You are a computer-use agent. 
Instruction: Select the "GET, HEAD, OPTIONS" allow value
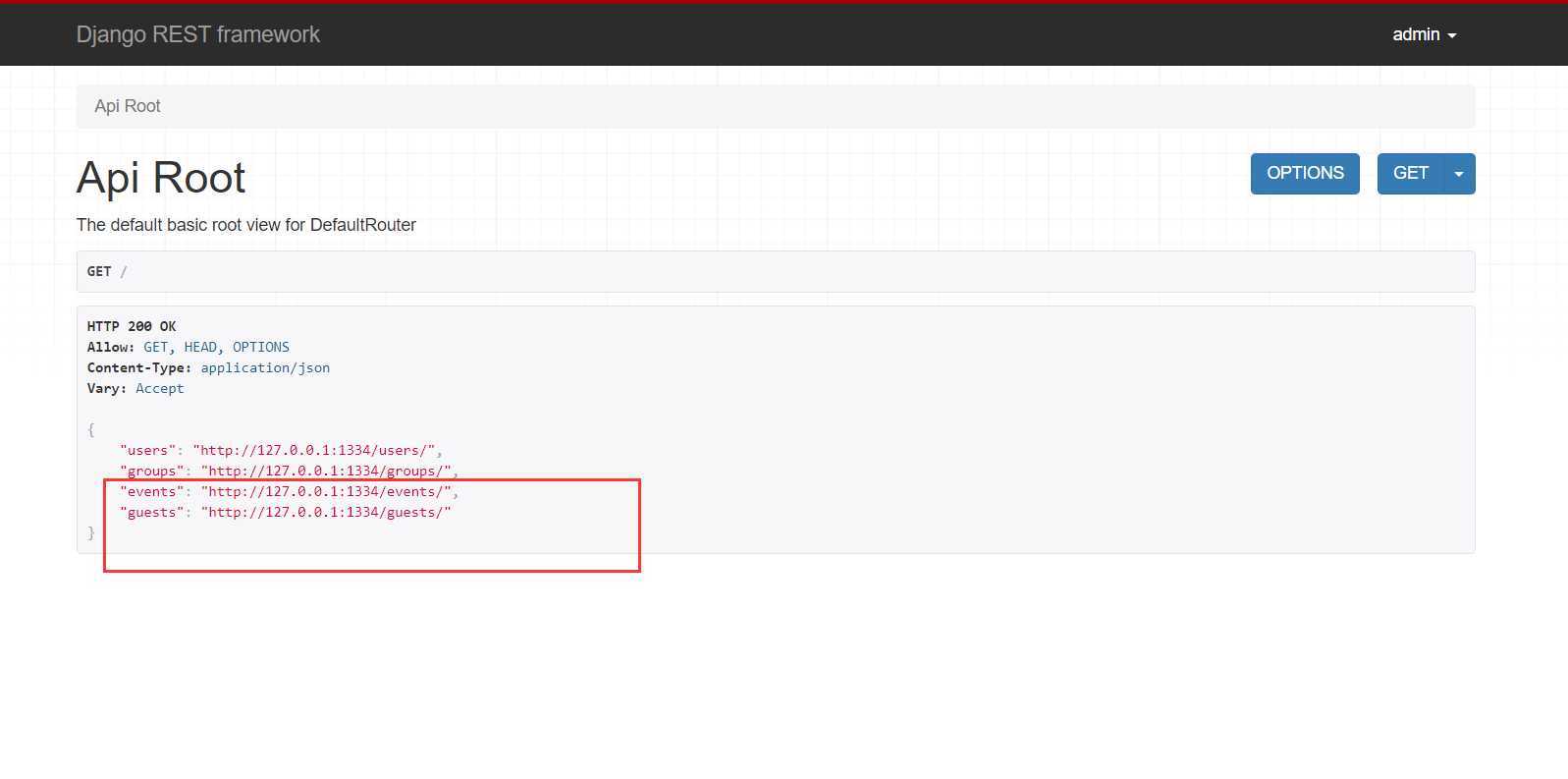click(216, 347)
